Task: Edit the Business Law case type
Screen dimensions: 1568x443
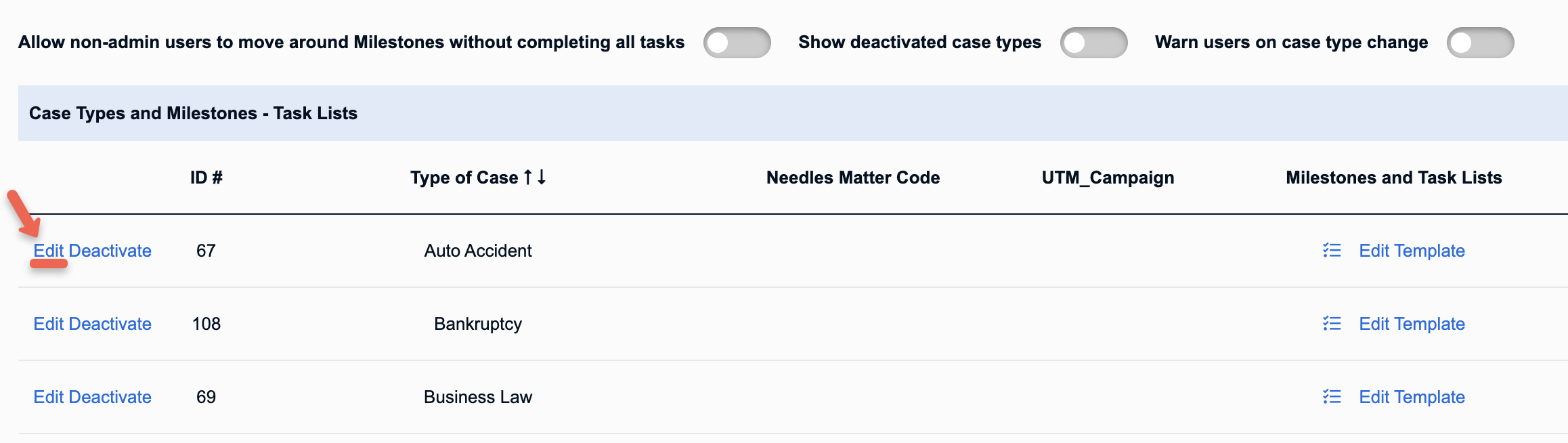Action: pos(49,397)
